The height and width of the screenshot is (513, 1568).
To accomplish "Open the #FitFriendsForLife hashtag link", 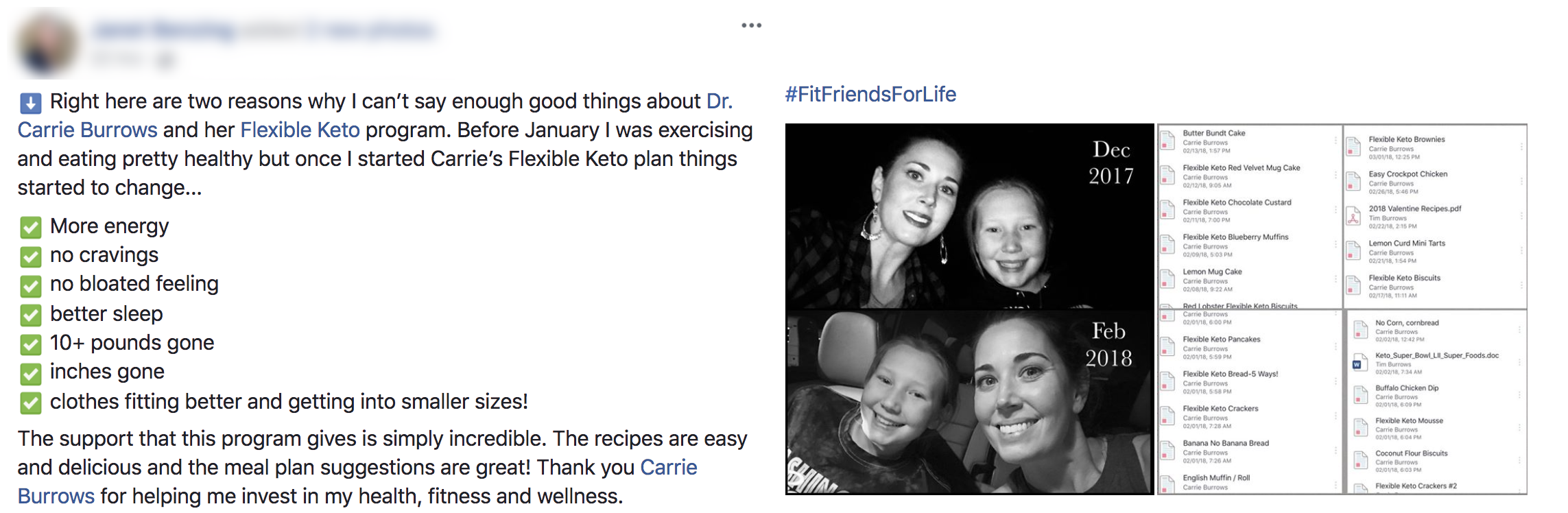I will [x=870, y=94].
